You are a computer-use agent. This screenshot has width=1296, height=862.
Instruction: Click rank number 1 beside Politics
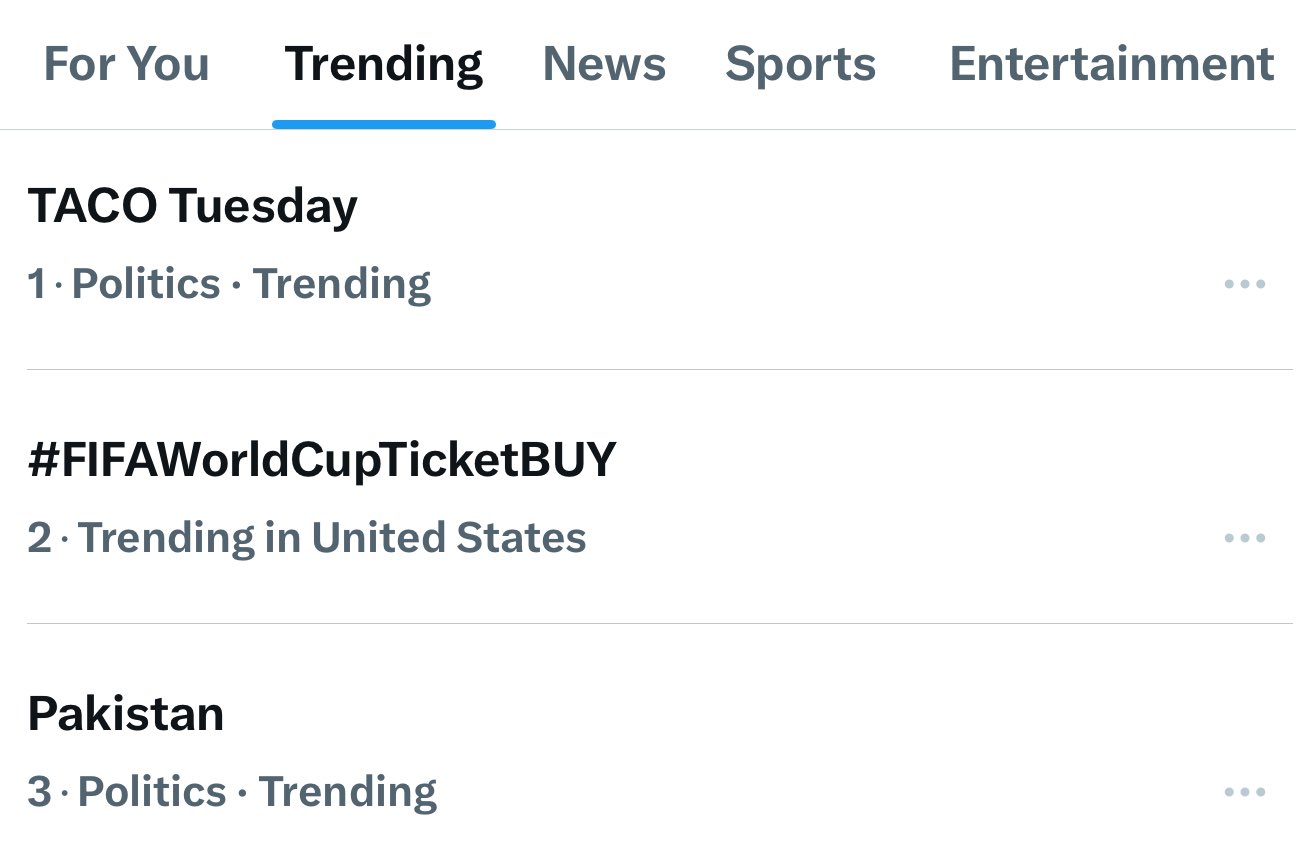[37, 284]
